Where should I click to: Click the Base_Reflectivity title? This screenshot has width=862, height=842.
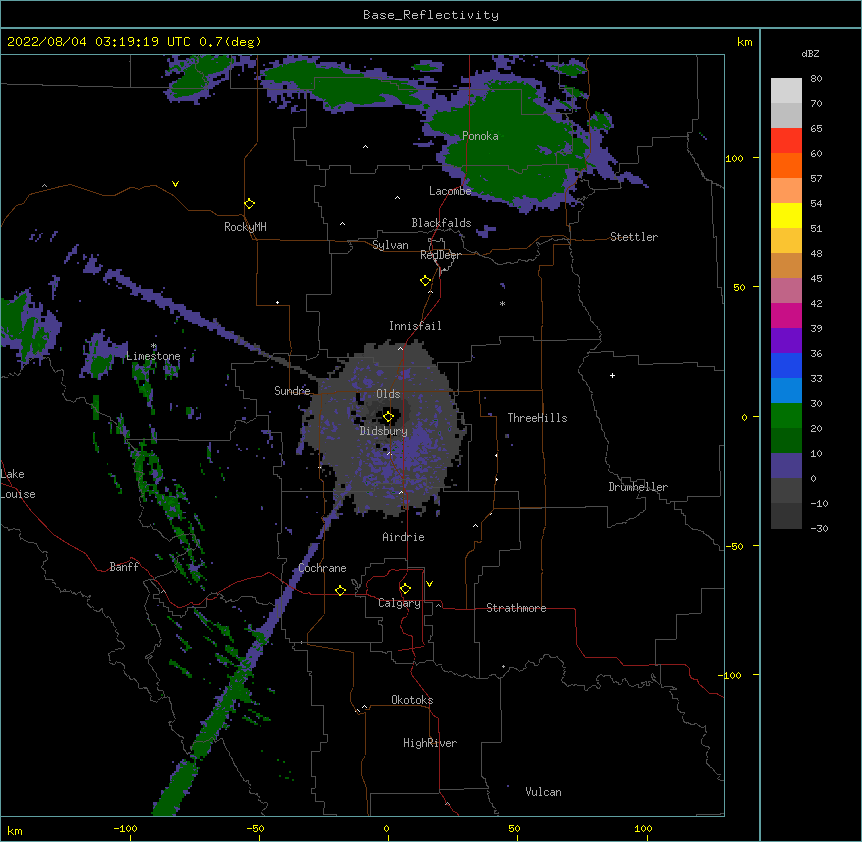point(431,15)
